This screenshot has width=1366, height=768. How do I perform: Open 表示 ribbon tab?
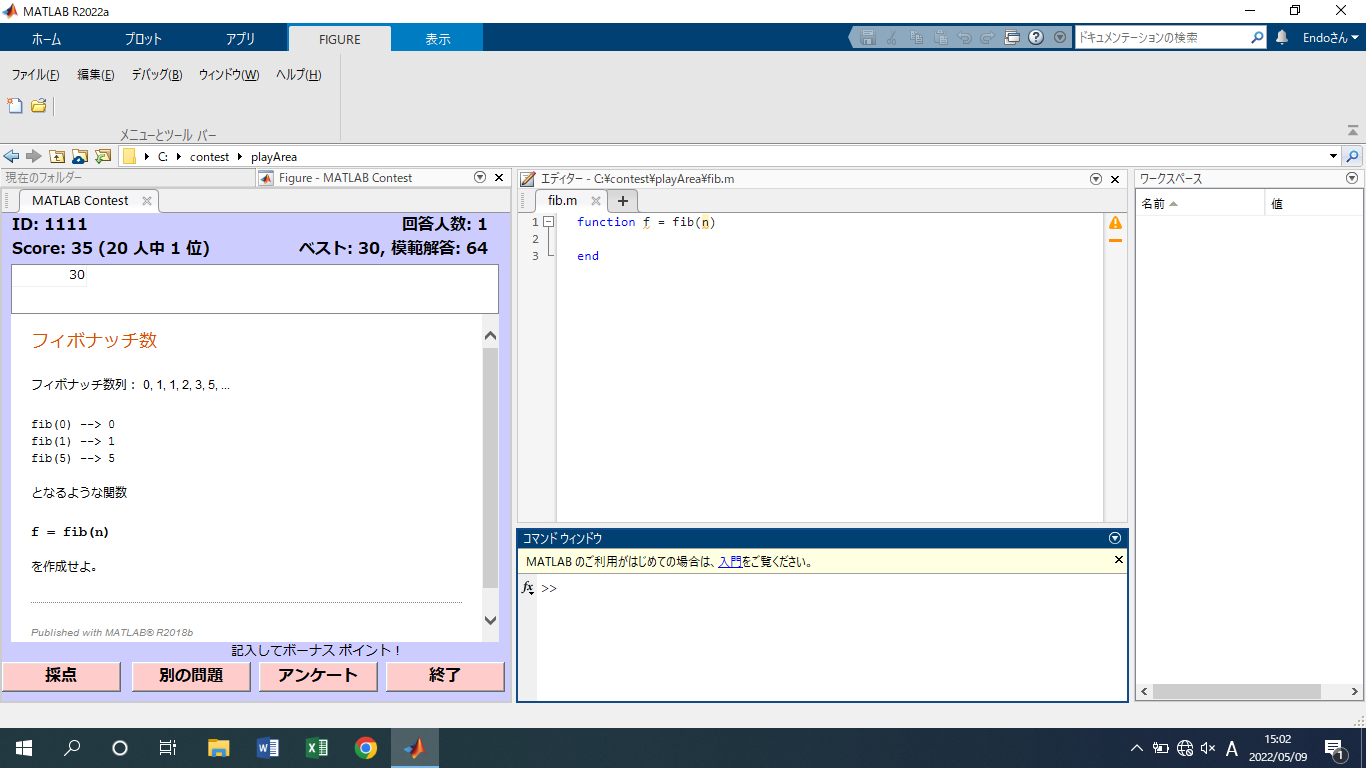438,39
